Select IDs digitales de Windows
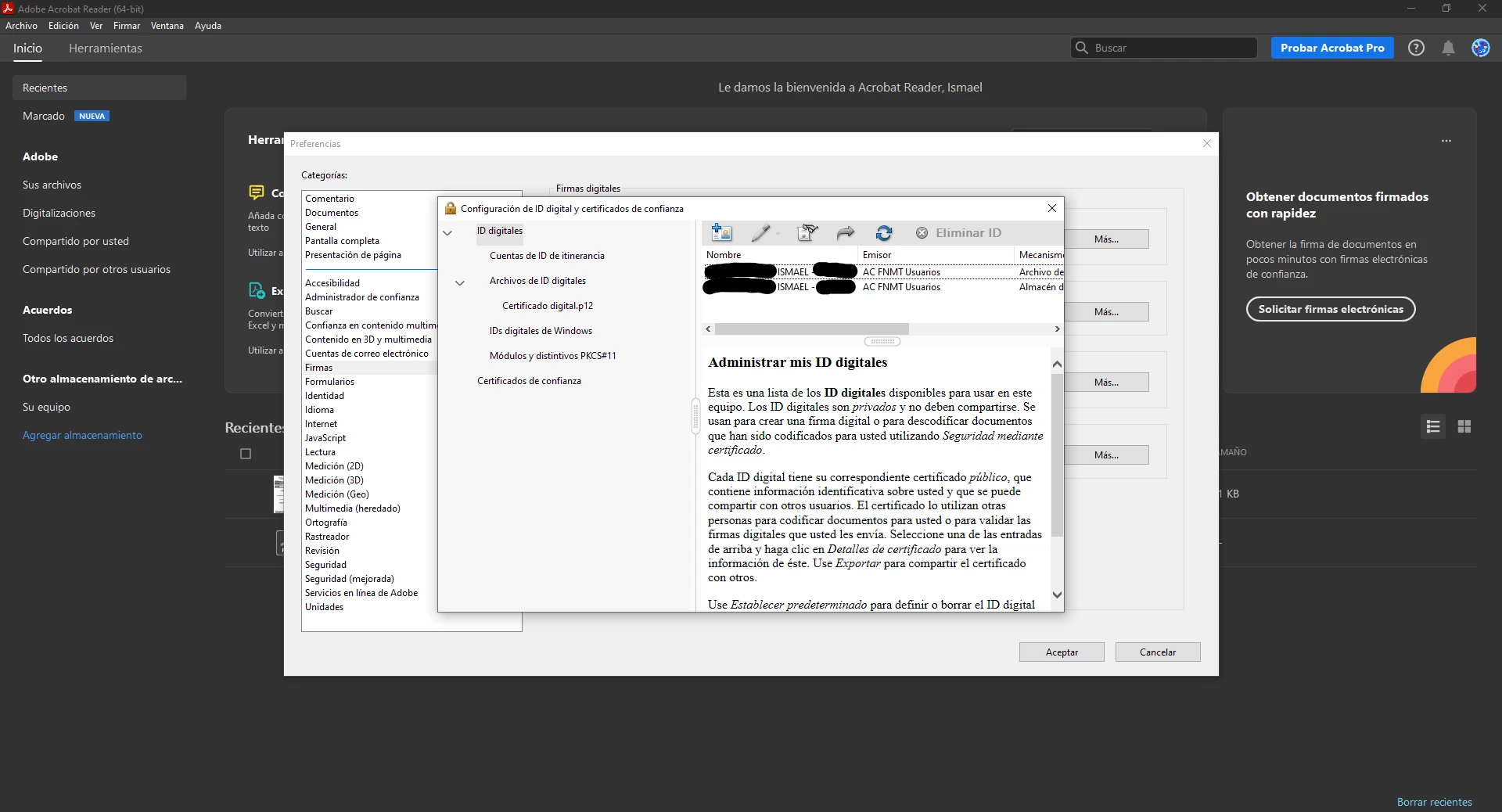 (x=541, y=331)
